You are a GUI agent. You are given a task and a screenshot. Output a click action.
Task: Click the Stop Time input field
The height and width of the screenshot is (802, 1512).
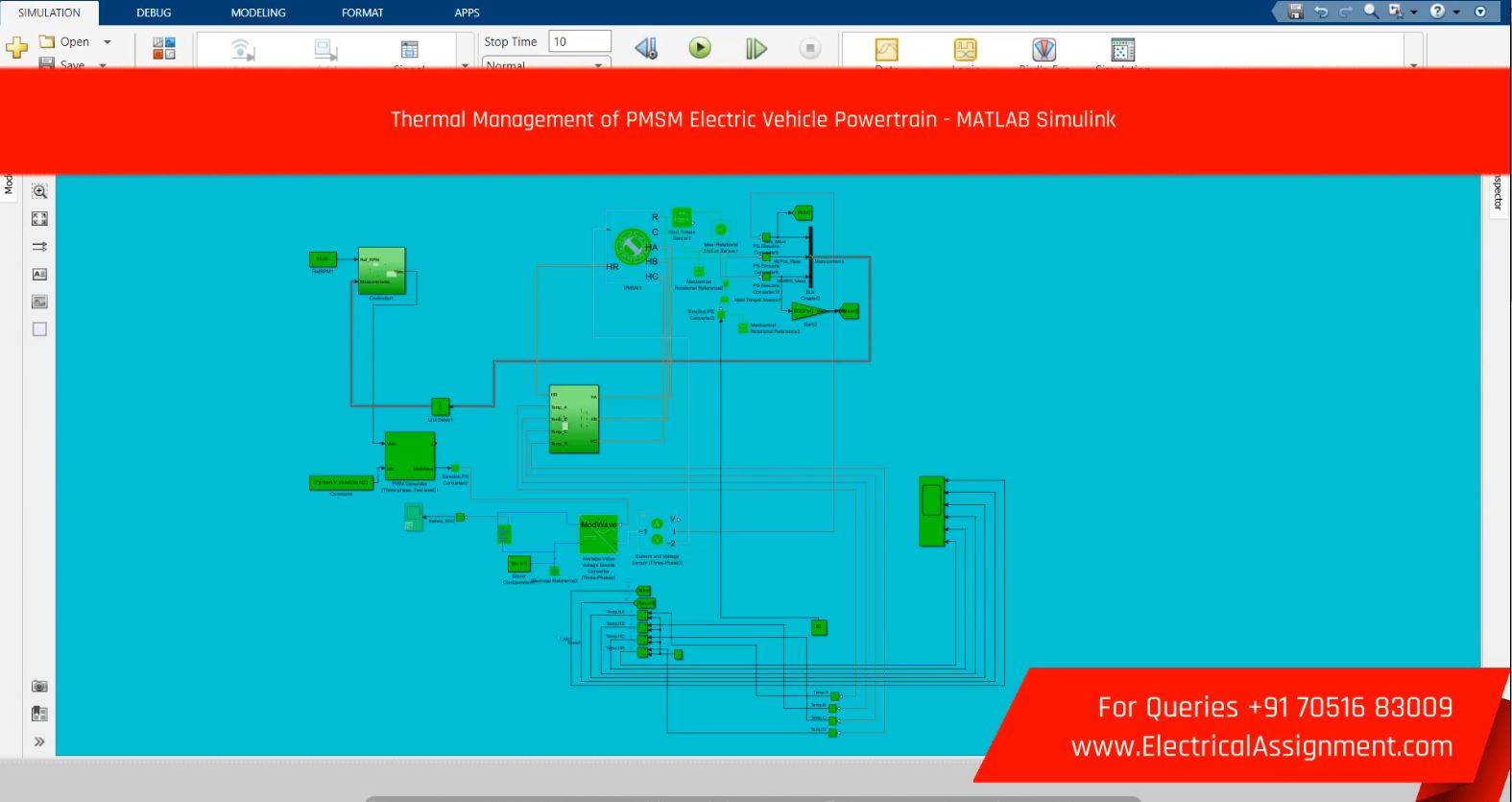[580, 41]
